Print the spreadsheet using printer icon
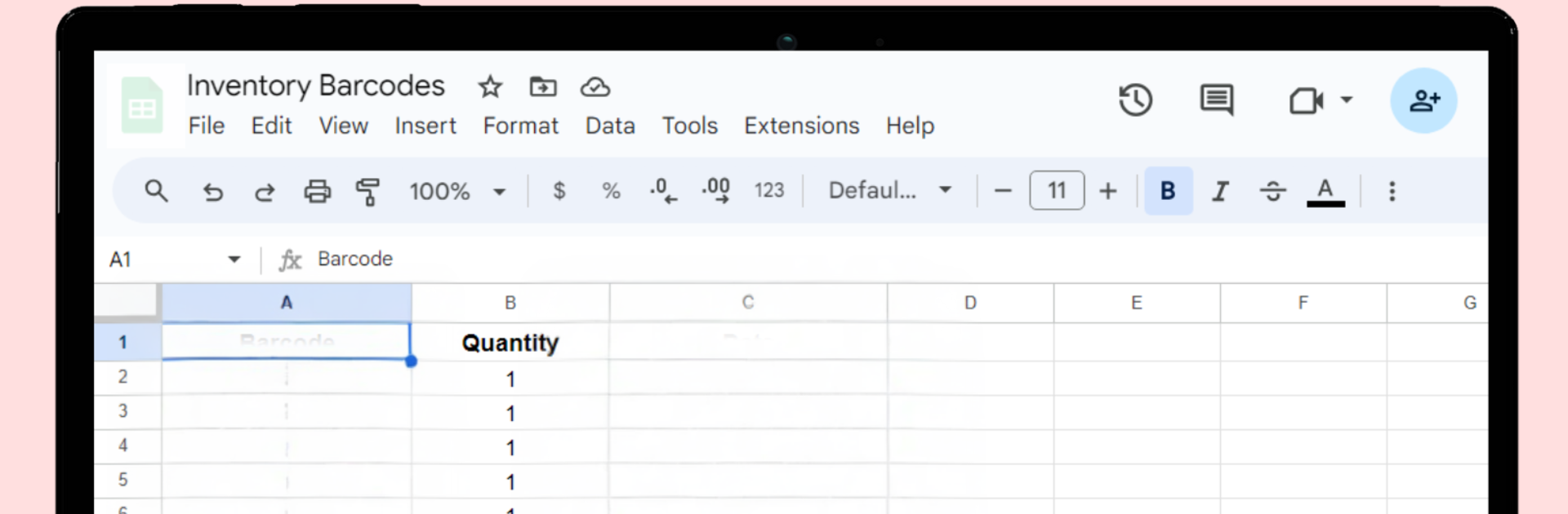 [317, 192]
